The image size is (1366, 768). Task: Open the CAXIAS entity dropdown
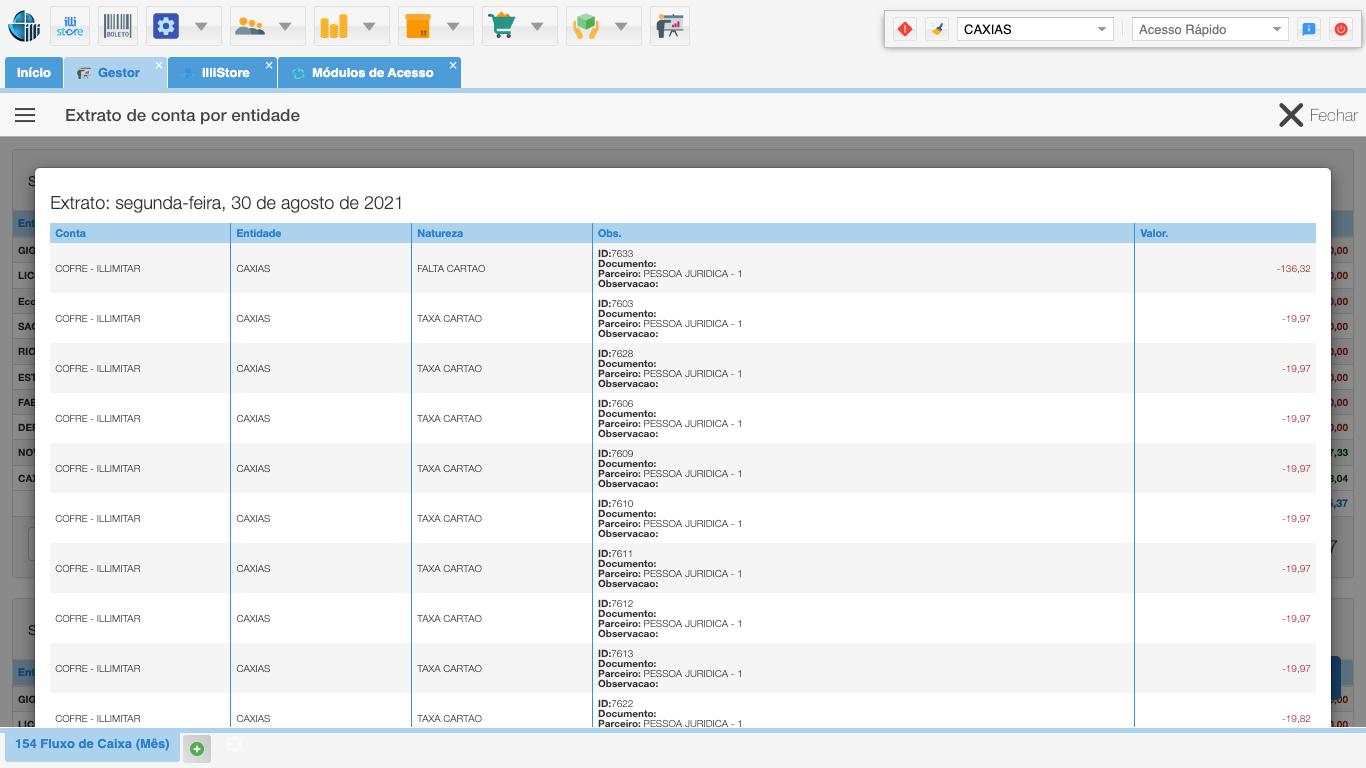(x=1035, y=29)
